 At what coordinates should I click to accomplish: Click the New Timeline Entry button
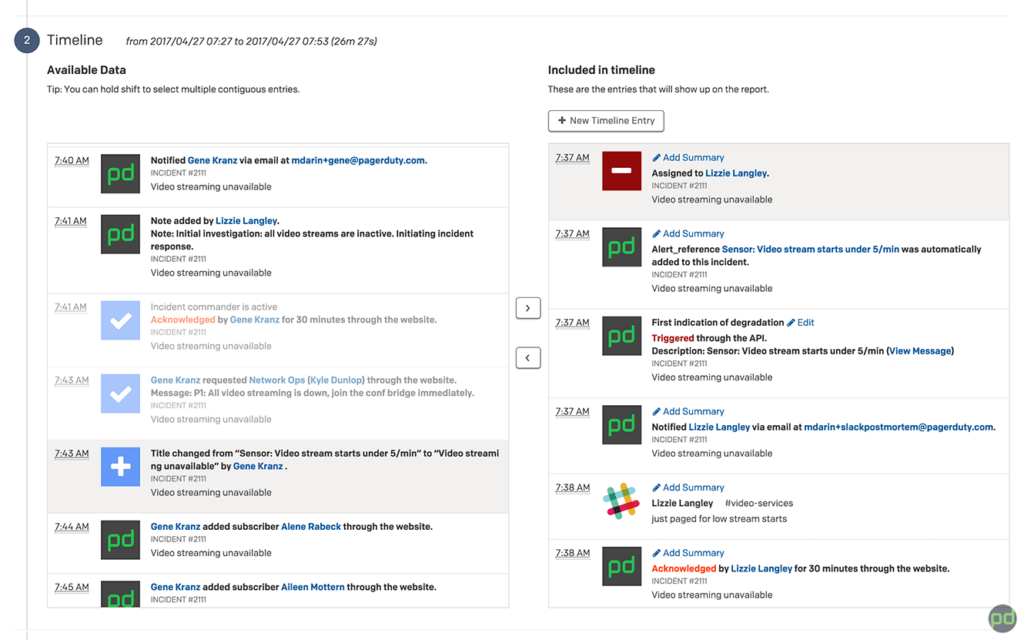(x=606, y=121)
